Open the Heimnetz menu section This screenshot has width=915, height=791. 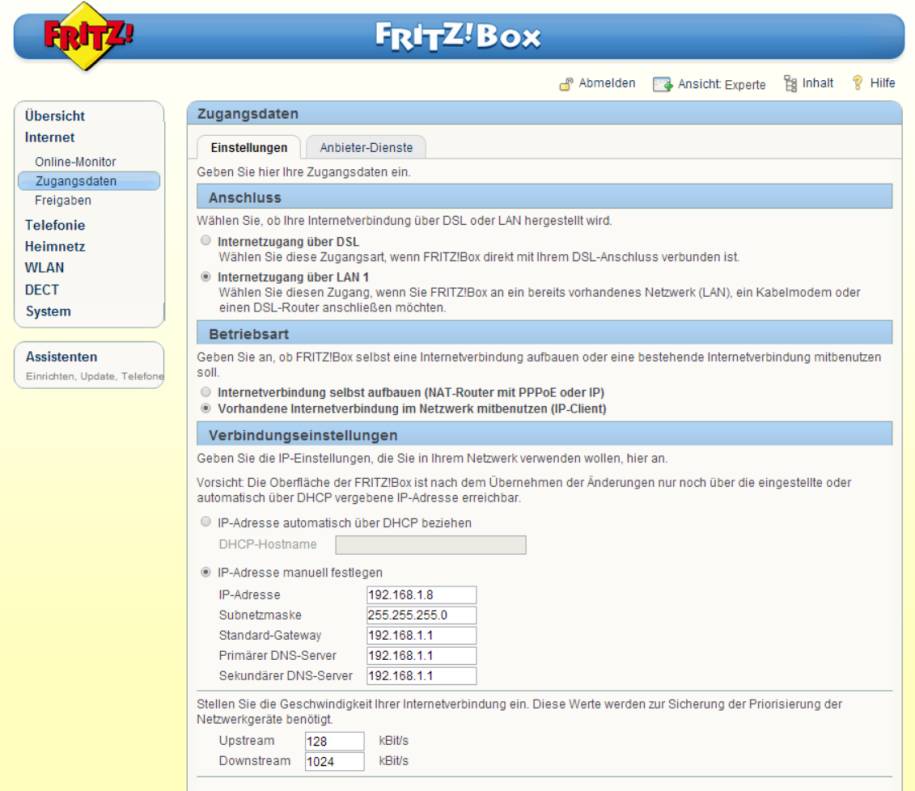[55, 247]
